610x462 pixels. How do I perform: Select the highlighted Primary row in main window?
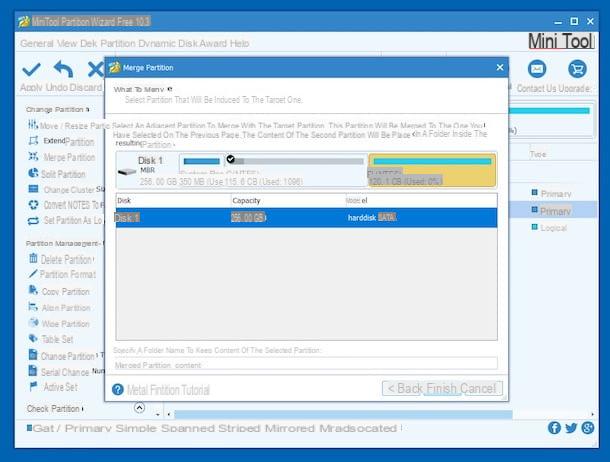(x=552, y=211)
